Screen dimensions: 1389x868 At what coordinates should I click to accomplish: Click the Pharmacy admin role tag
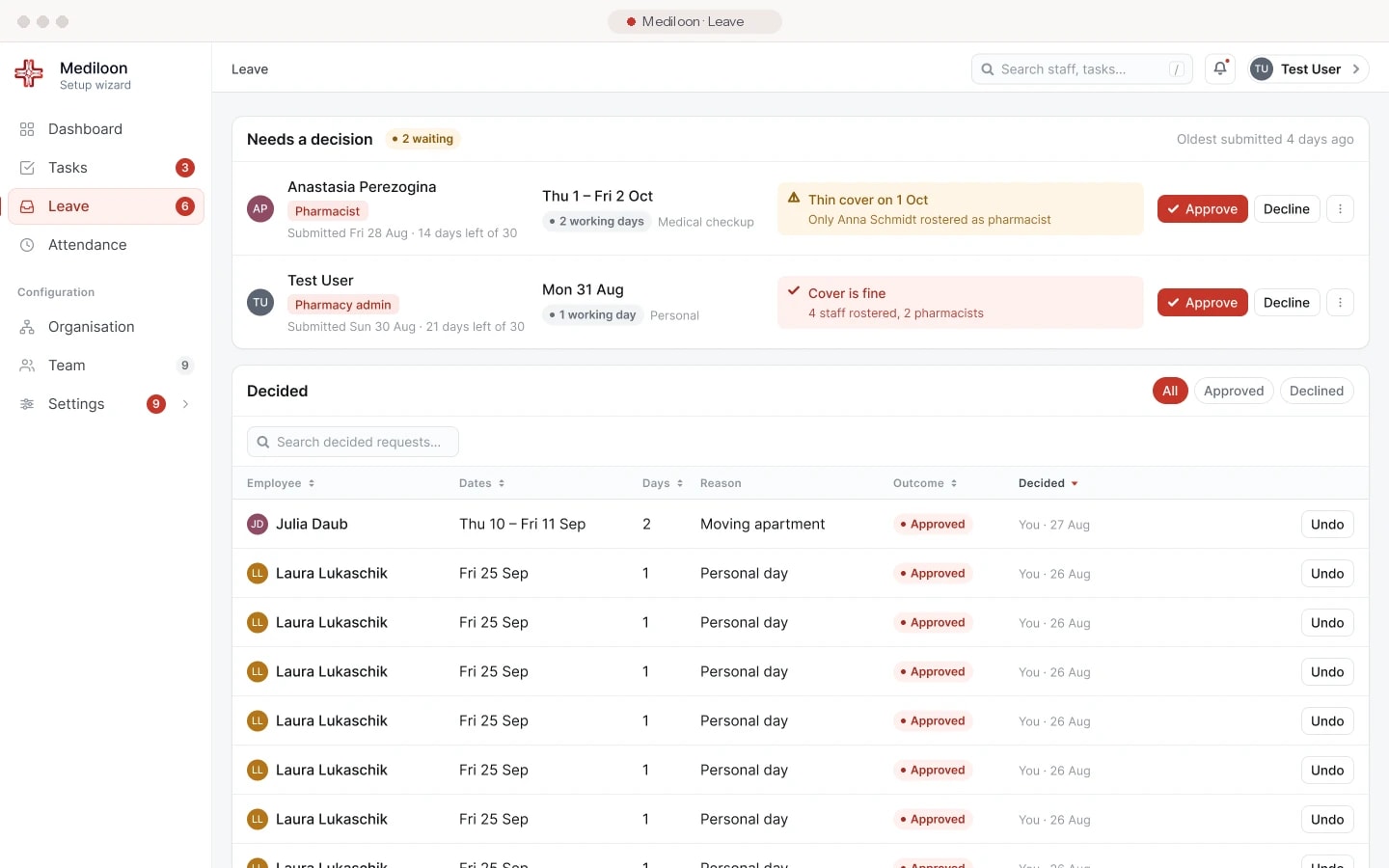pyautogui.click(x=343, y=305)
